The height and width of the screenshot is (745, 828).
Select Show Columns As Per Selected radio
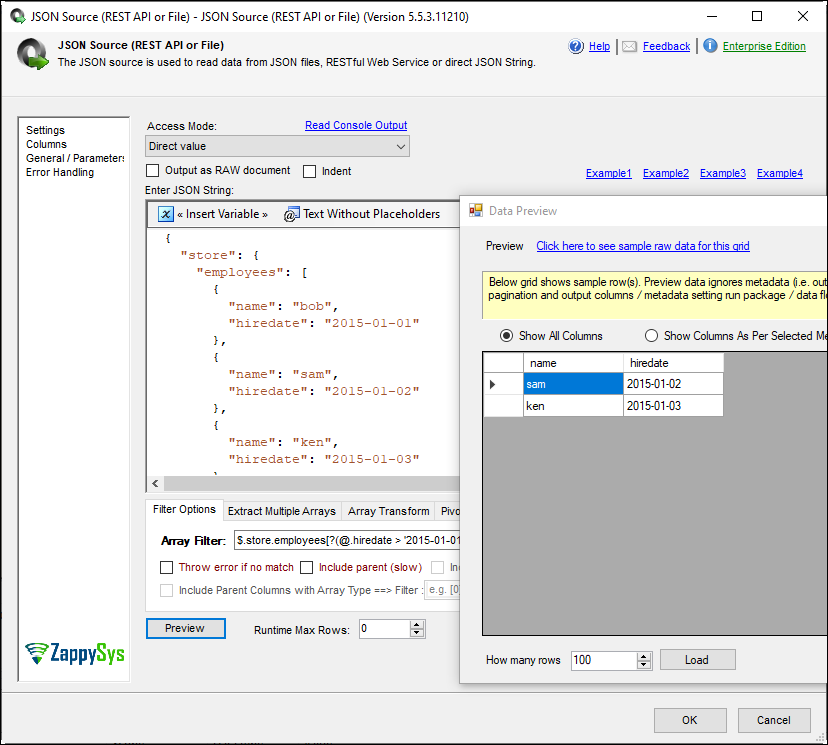point(651,336)
